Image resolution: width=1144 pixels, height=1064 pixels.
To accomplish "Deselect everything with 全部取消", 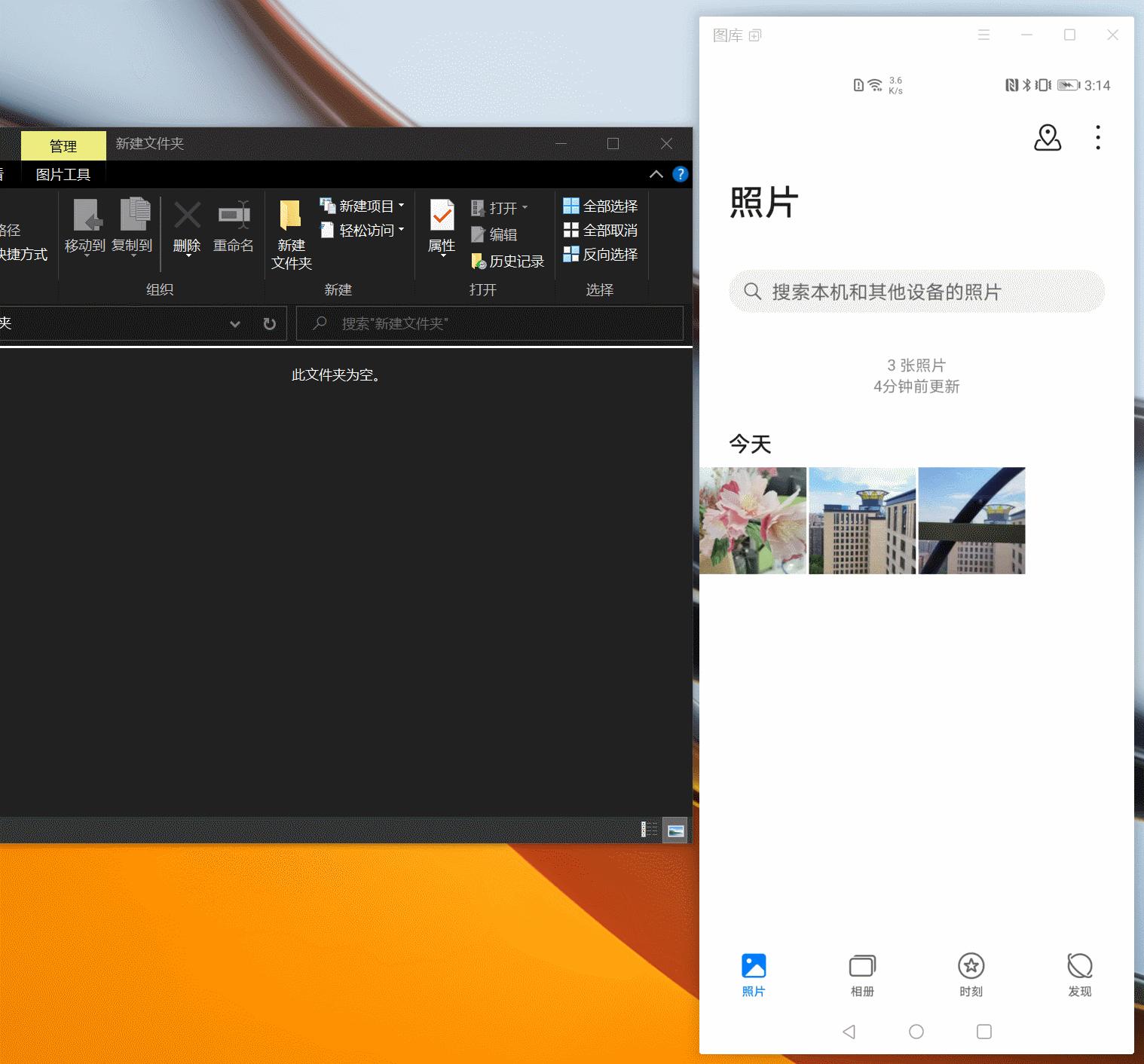I will (x=601, y=231).
